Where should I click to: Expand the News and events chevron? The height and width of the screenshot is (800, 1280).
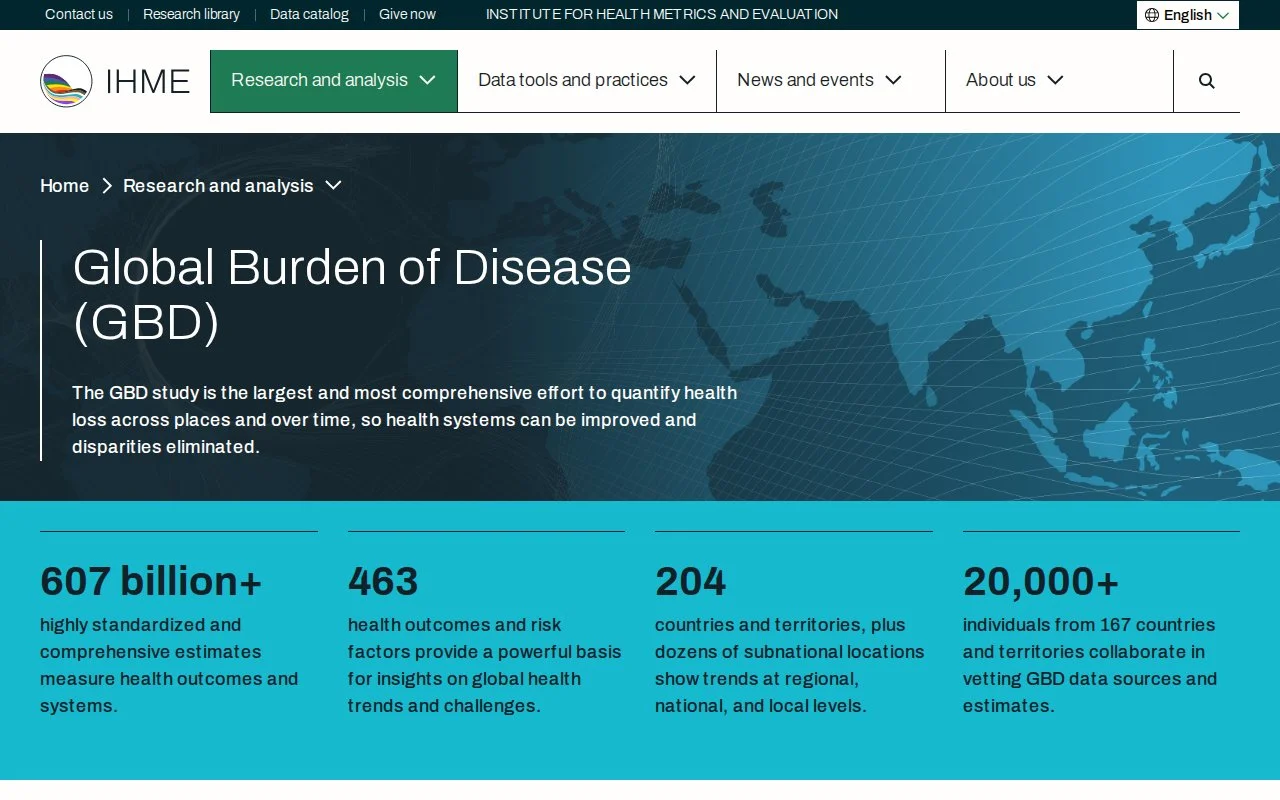[x=893, y=80]
